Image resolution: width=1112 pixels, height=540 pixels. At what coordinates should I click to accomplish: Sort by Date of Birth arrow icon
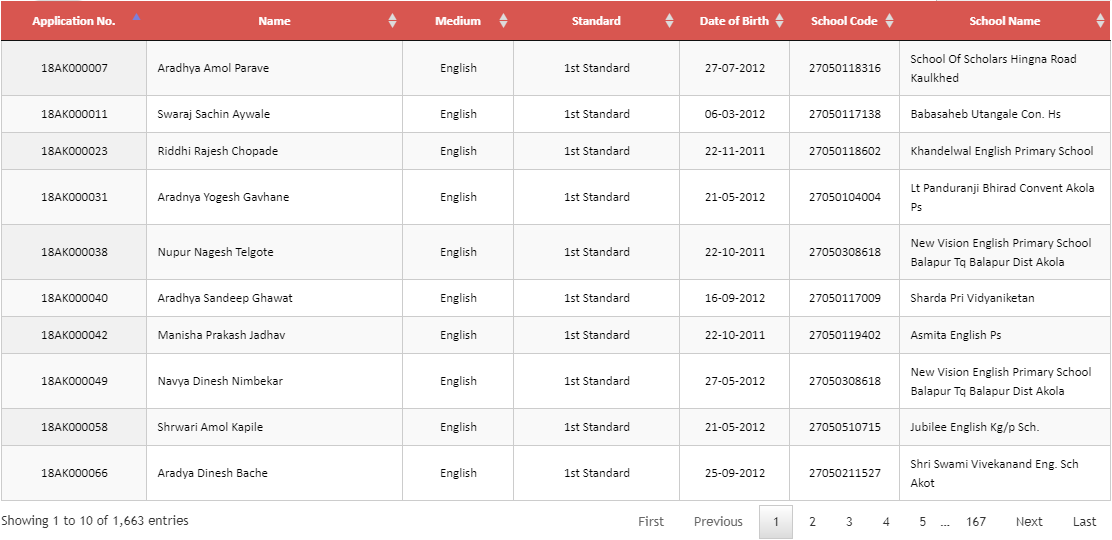[779, 21]
